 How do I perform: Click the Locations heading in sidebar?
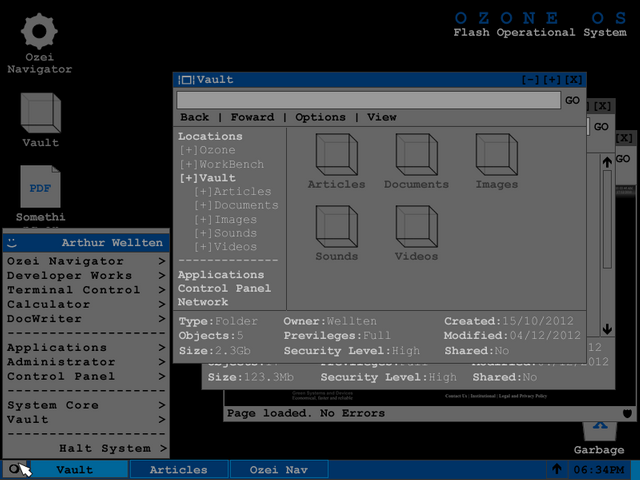coord(210,136)
